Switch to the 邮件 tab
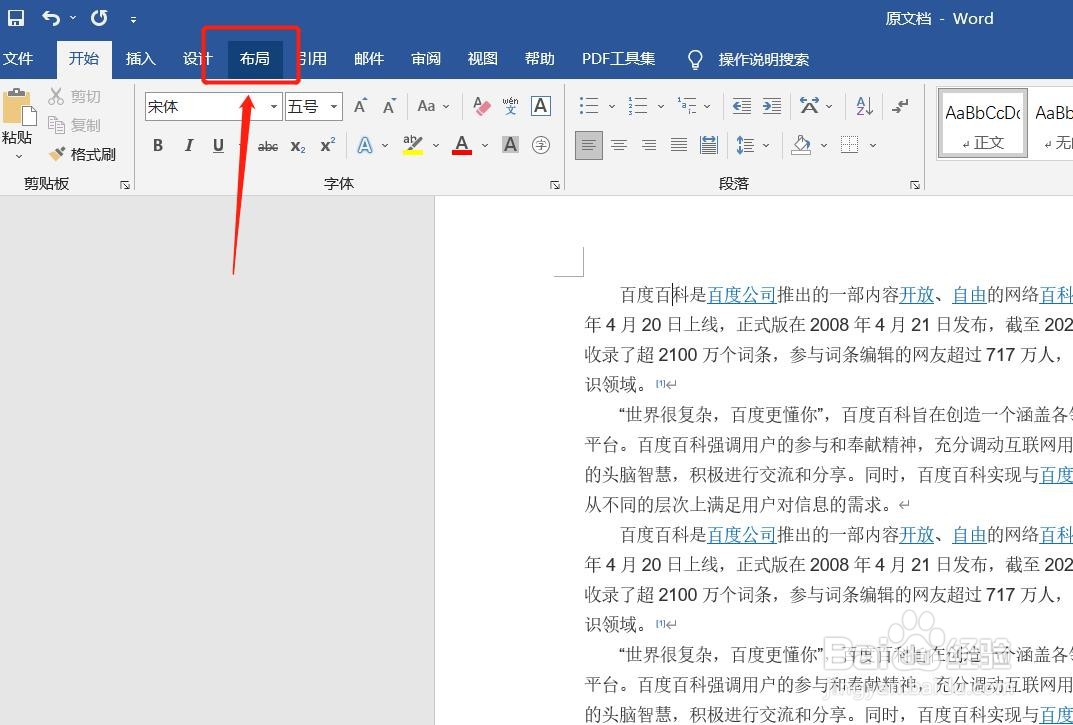 pyautogui.click(x=369, y=59)
